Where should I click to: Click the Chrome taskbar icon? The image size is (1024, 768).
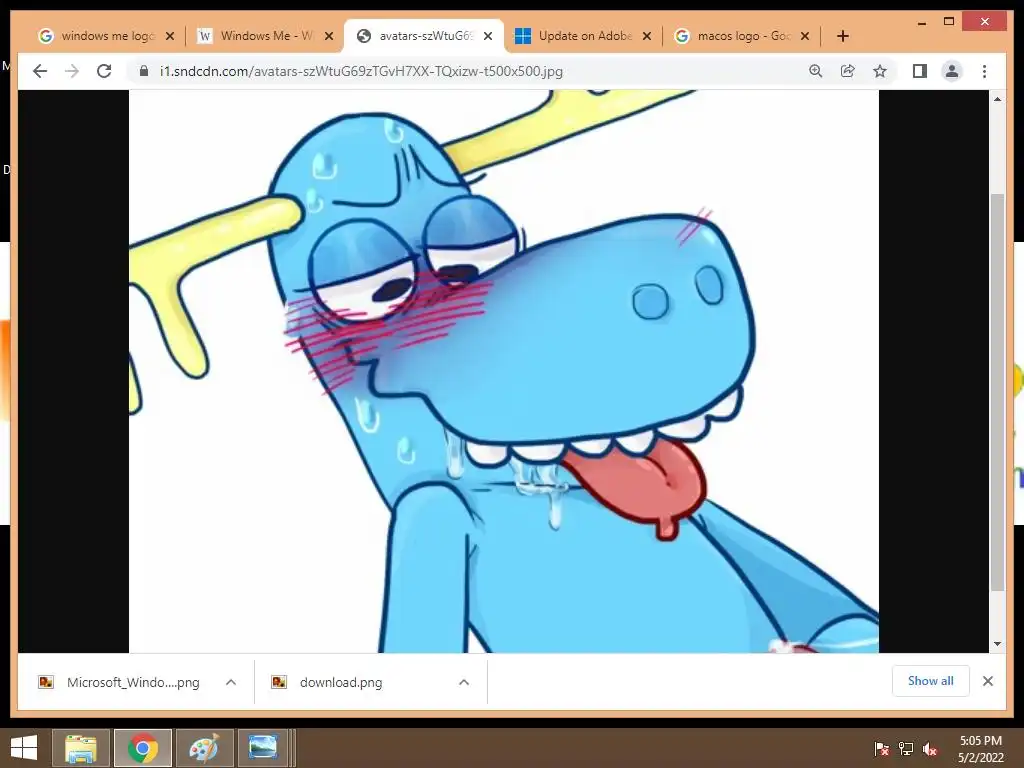143,748
